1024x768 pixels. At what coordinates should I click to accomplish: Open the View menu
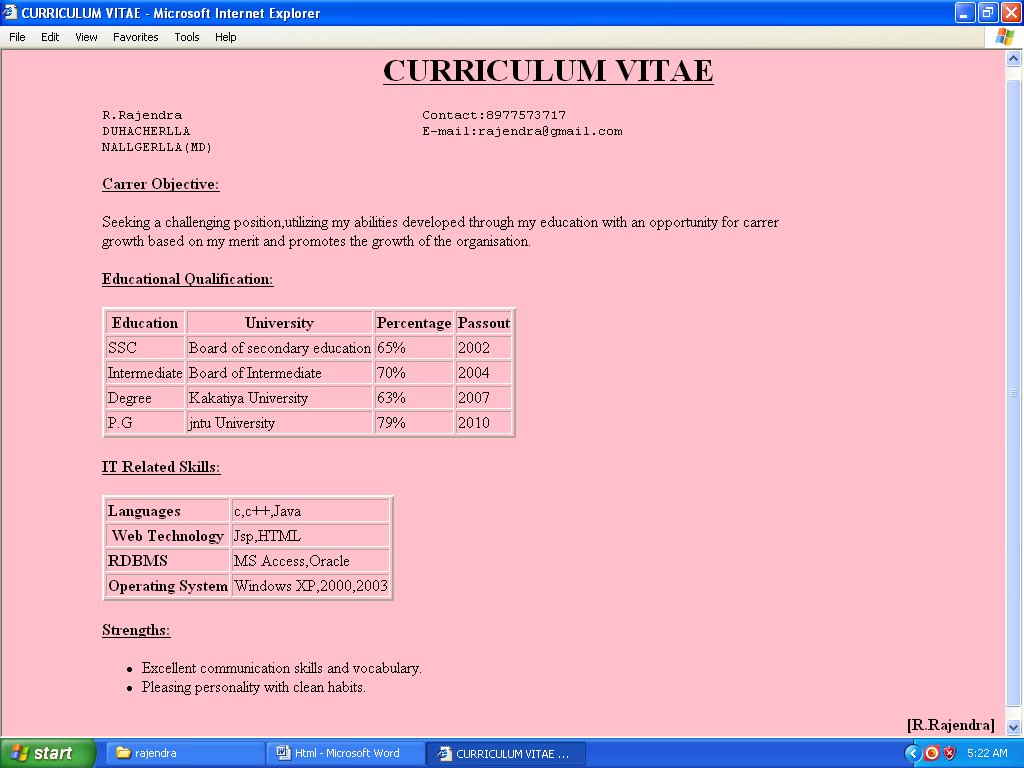tap(86, 37)
